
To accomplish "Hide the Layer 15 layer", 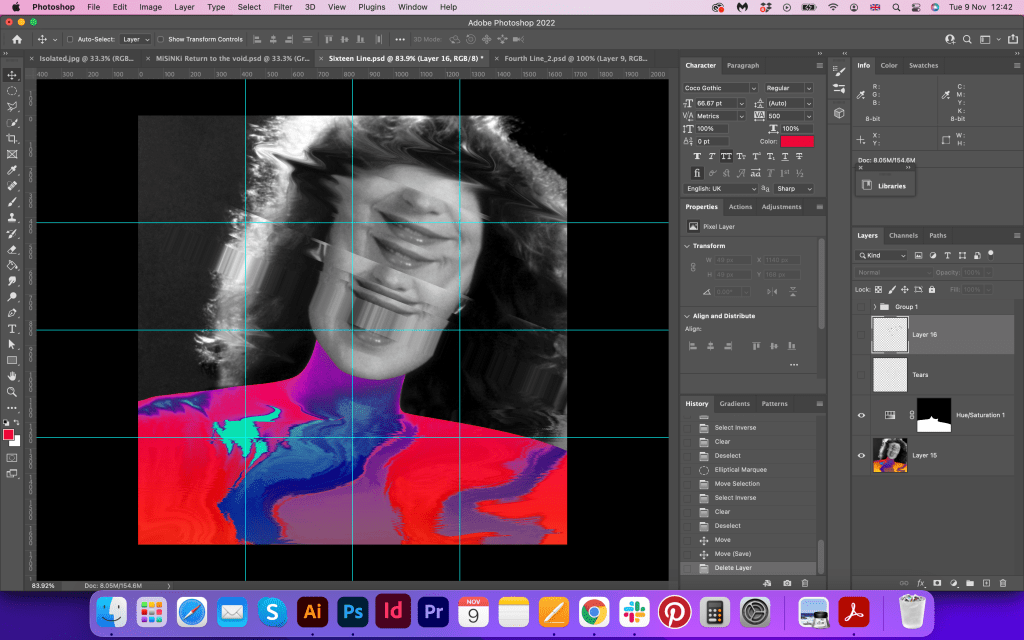I will coord(861,455).
